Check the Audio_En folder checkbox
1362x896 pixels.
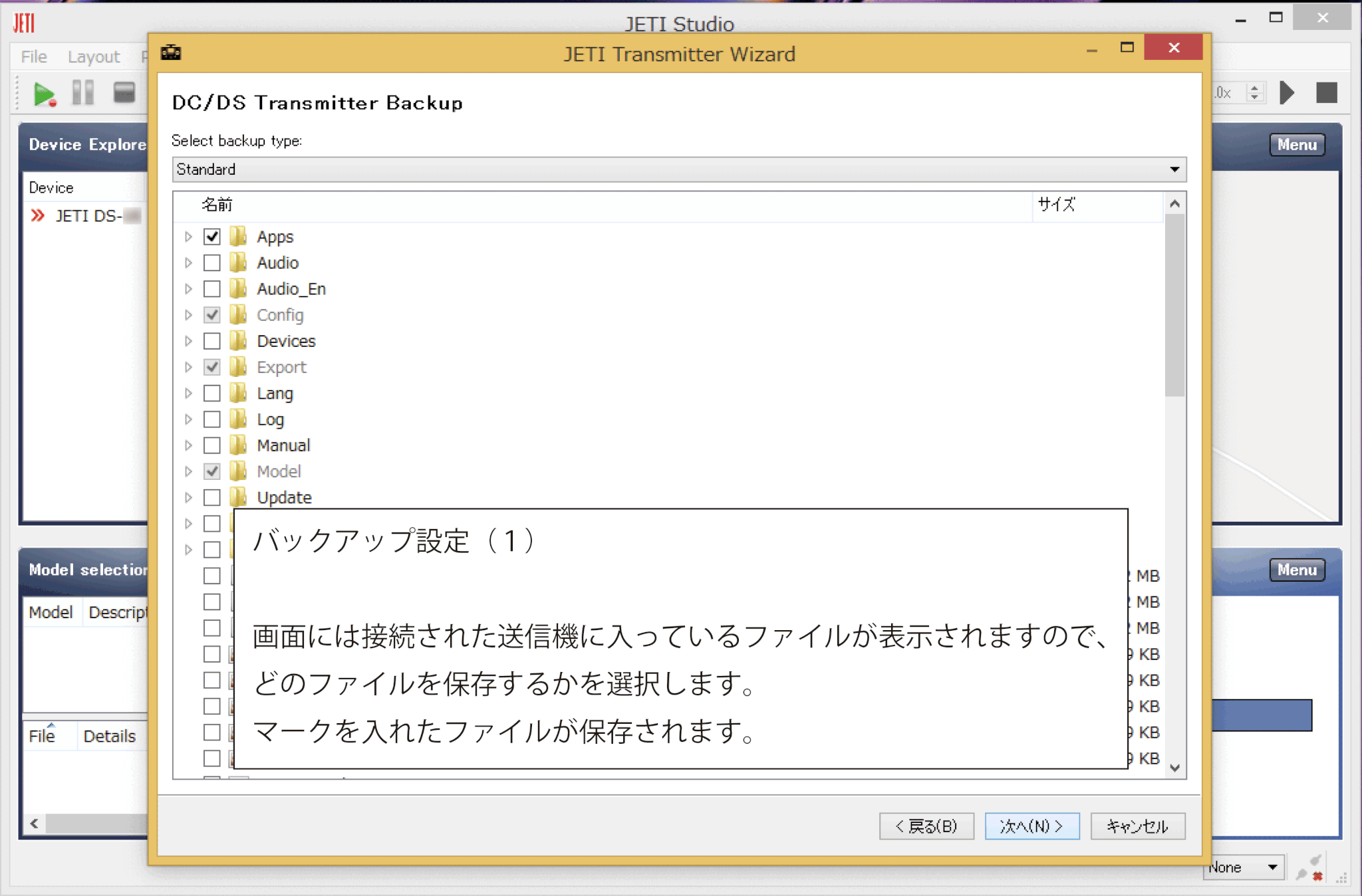coord(212,288)
